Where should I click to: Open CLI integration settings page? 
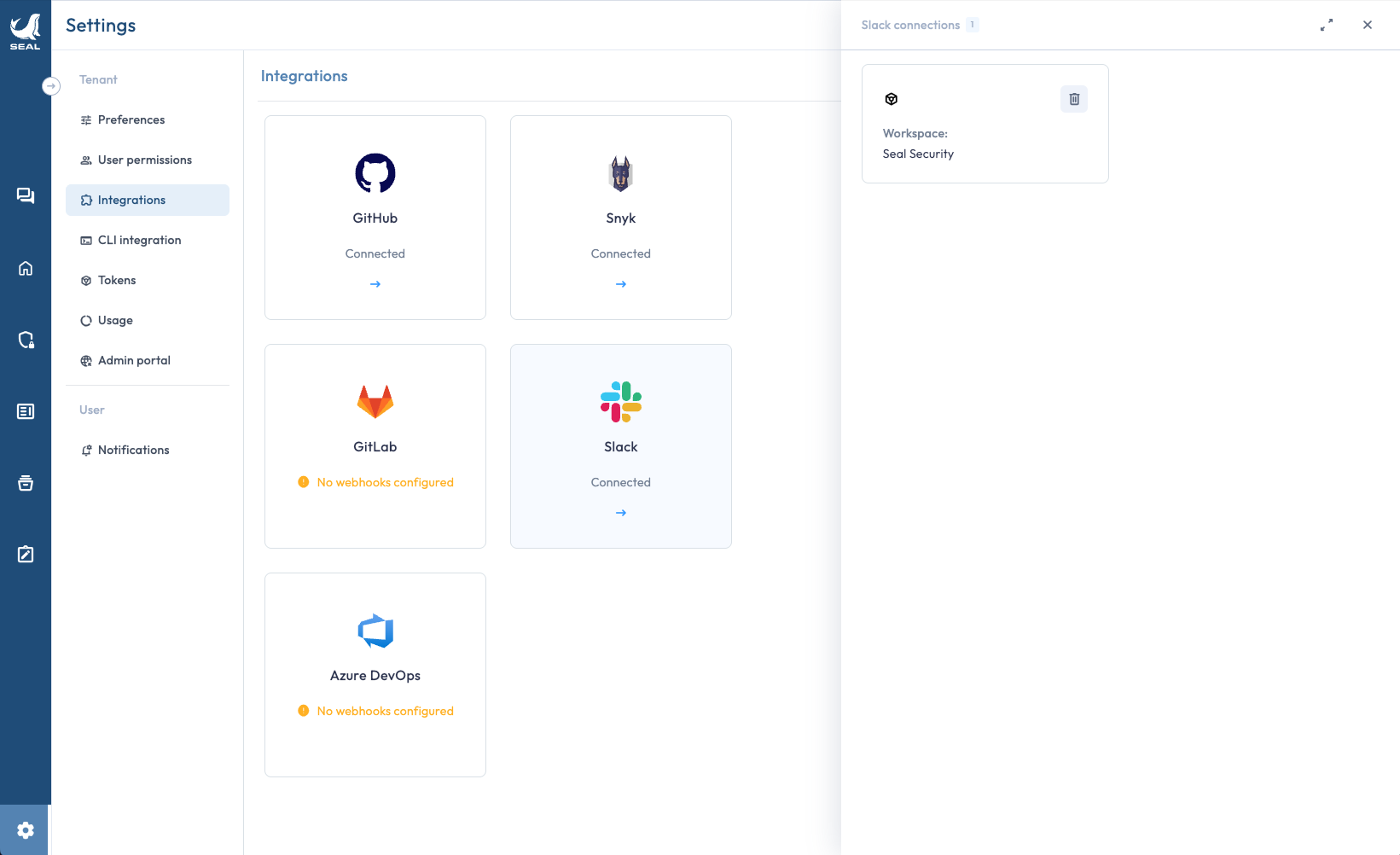click(148, 240)
